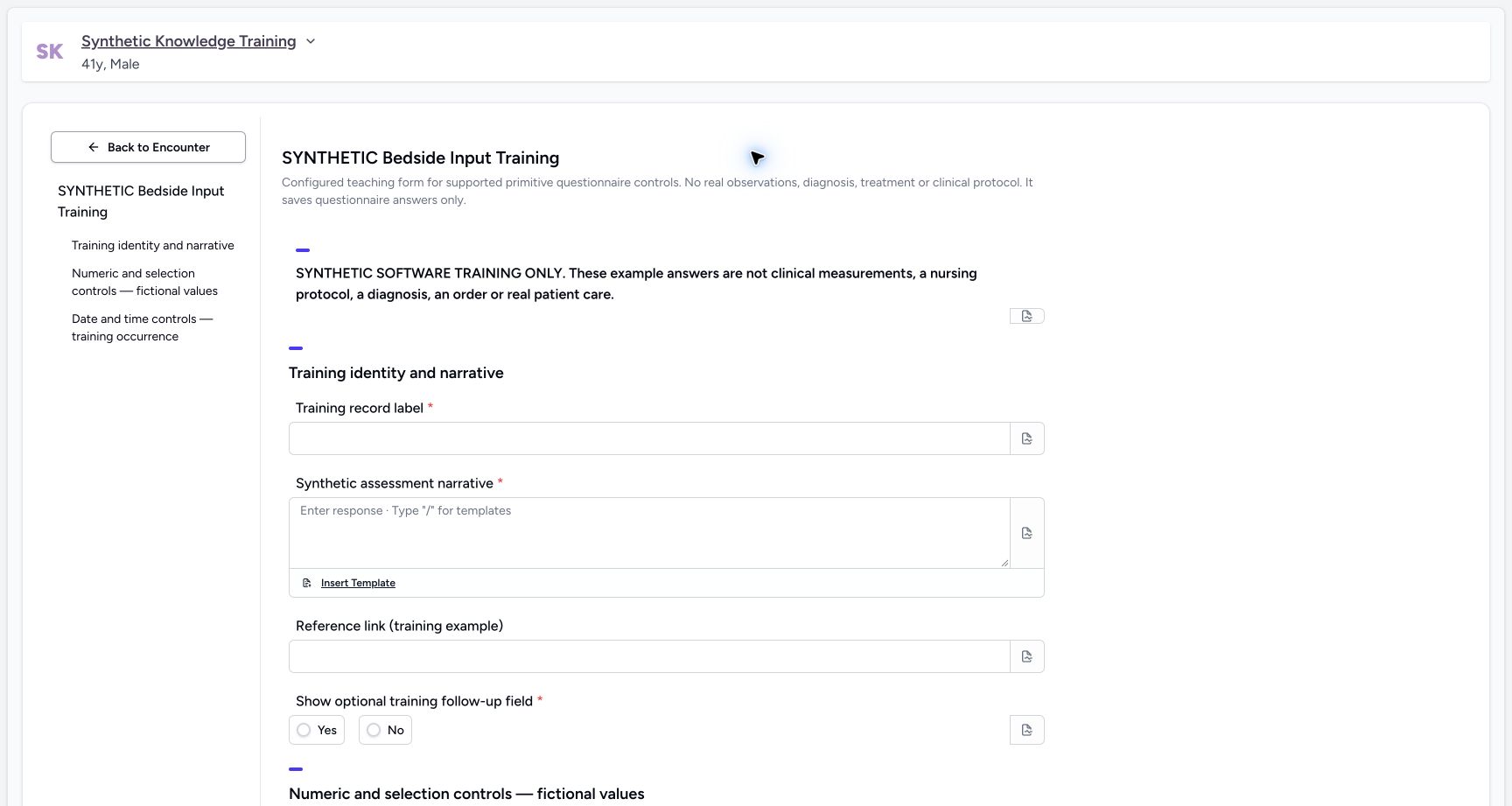Click the '41y, Male' patient details text
Screen dimensions: 1512x806
(110, 64)
